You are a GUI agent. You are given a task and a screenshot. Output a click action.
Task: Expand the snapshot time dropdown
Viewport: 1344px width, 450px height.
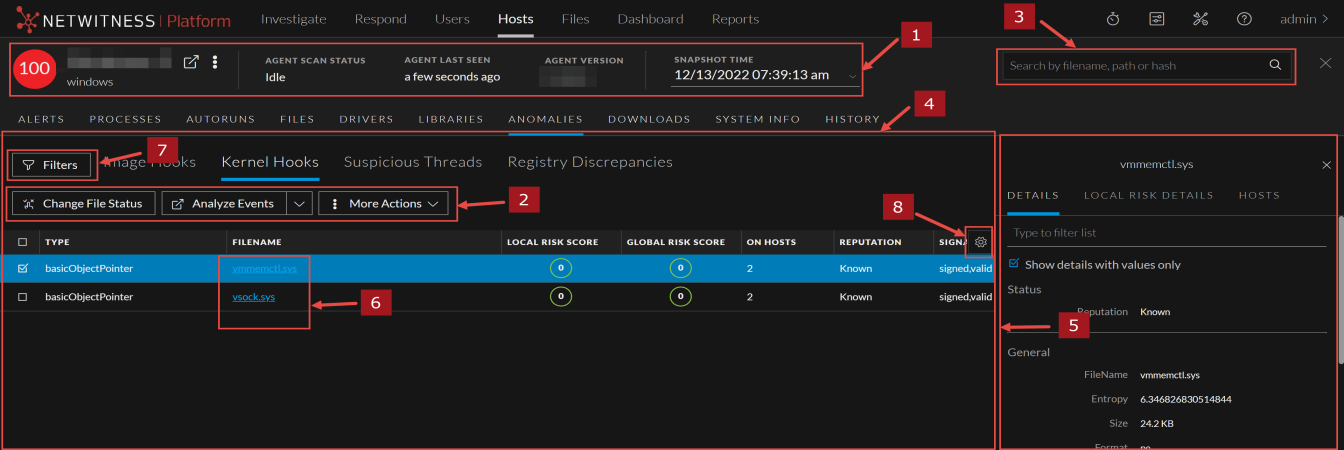853,76
